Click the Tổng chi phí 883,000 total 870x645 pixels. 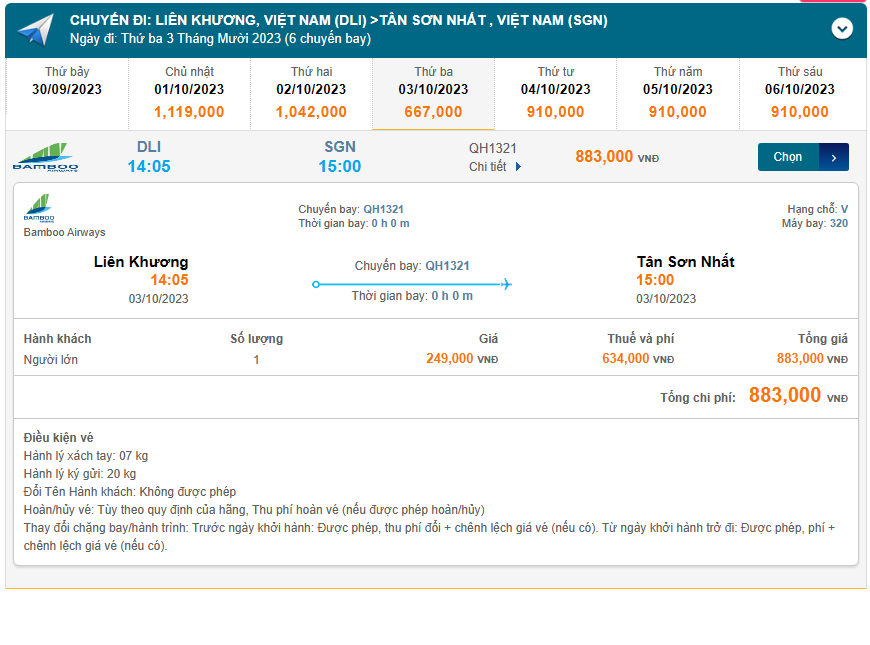point(785,395)
